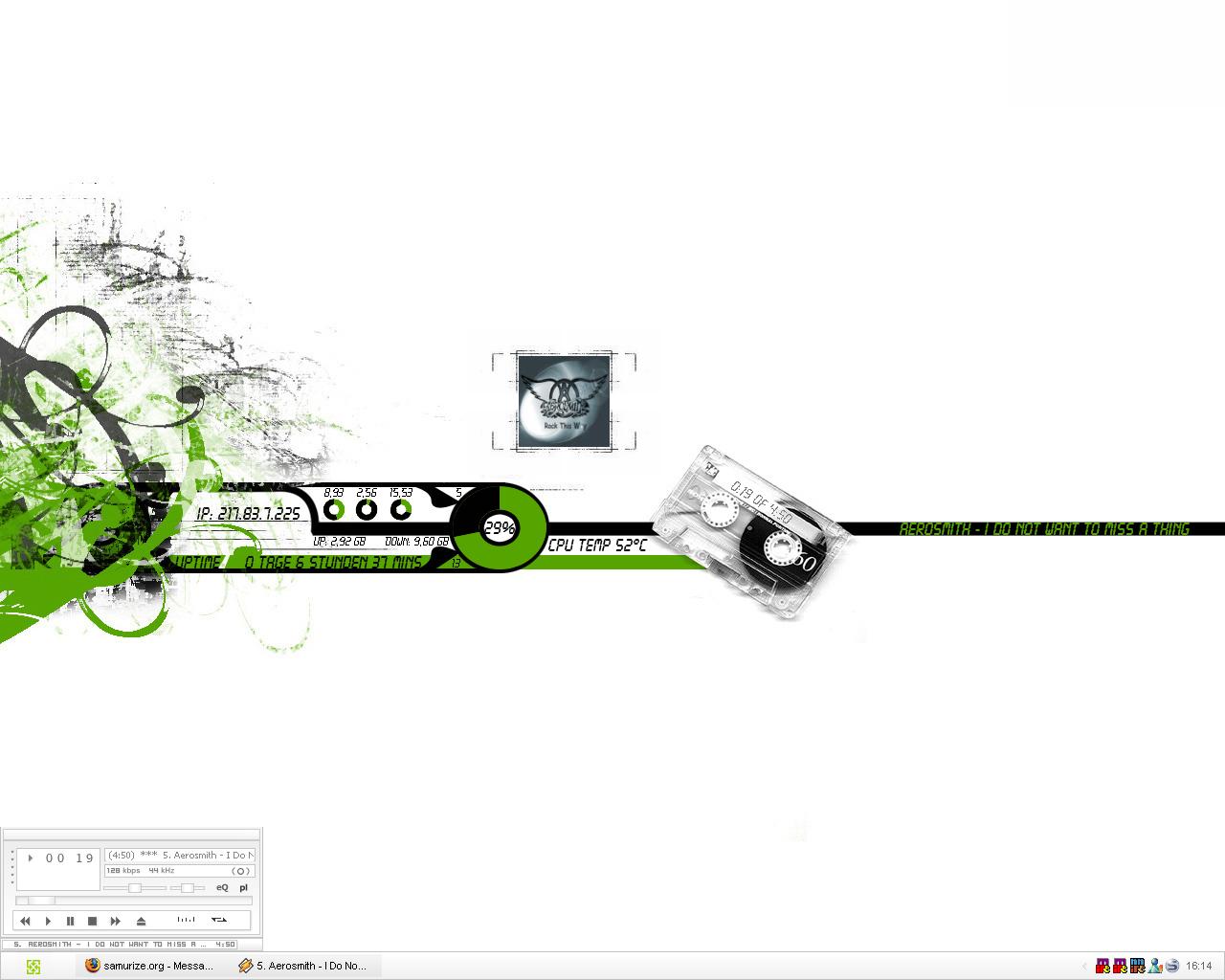The width and height of the screenshot is (1225, 980).
Task: Click the green desktop song title ticker
Action: pyautogui.click(x=1044, y=528)
